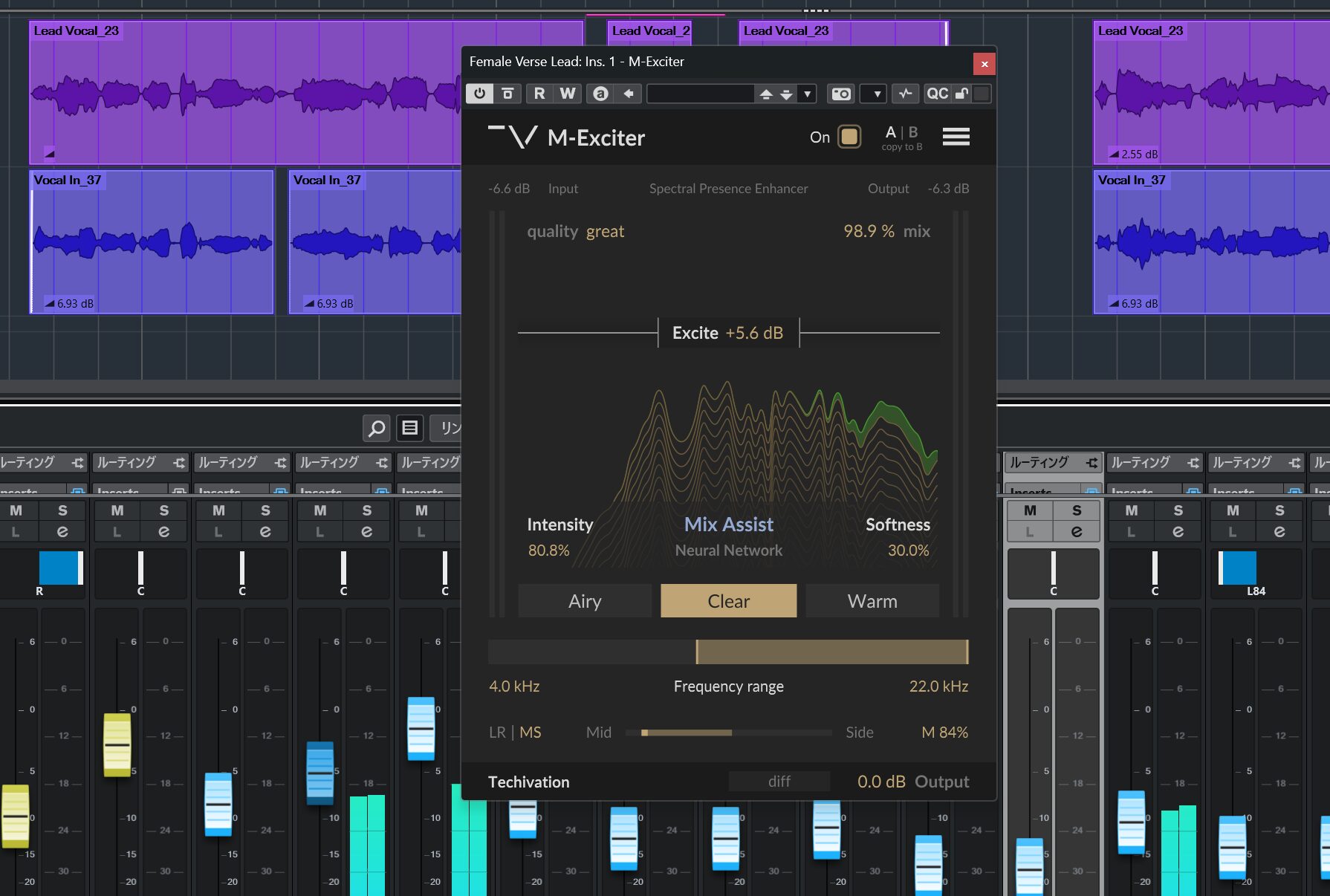Toggle the M-Exciter plugin power button
Image resolution: width=1330 pixels, height=896 pixels.
pos(480,94)
